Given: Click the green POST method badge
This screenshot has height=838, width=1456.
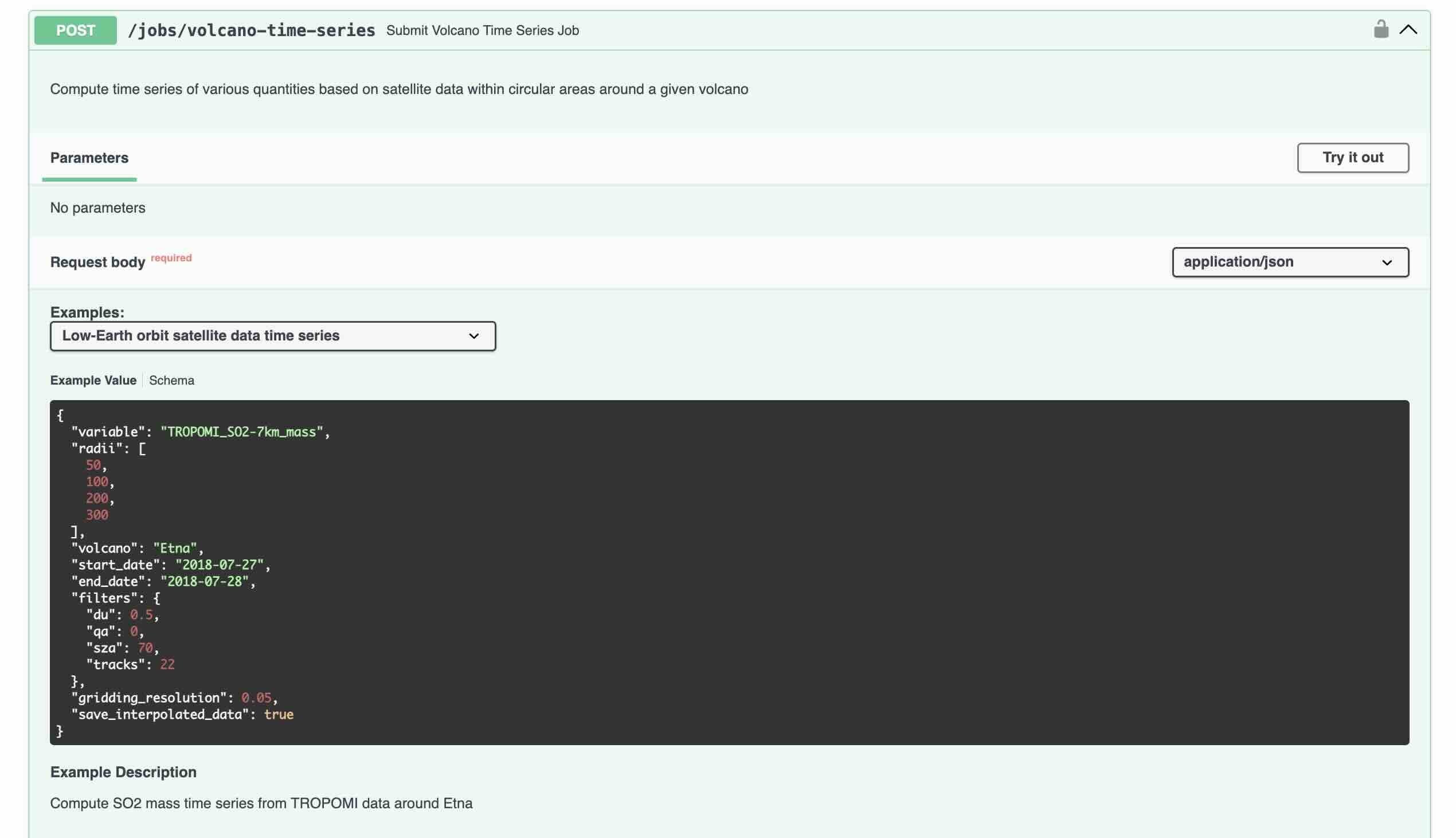Looking at the screenshot, I should [76, 30].
